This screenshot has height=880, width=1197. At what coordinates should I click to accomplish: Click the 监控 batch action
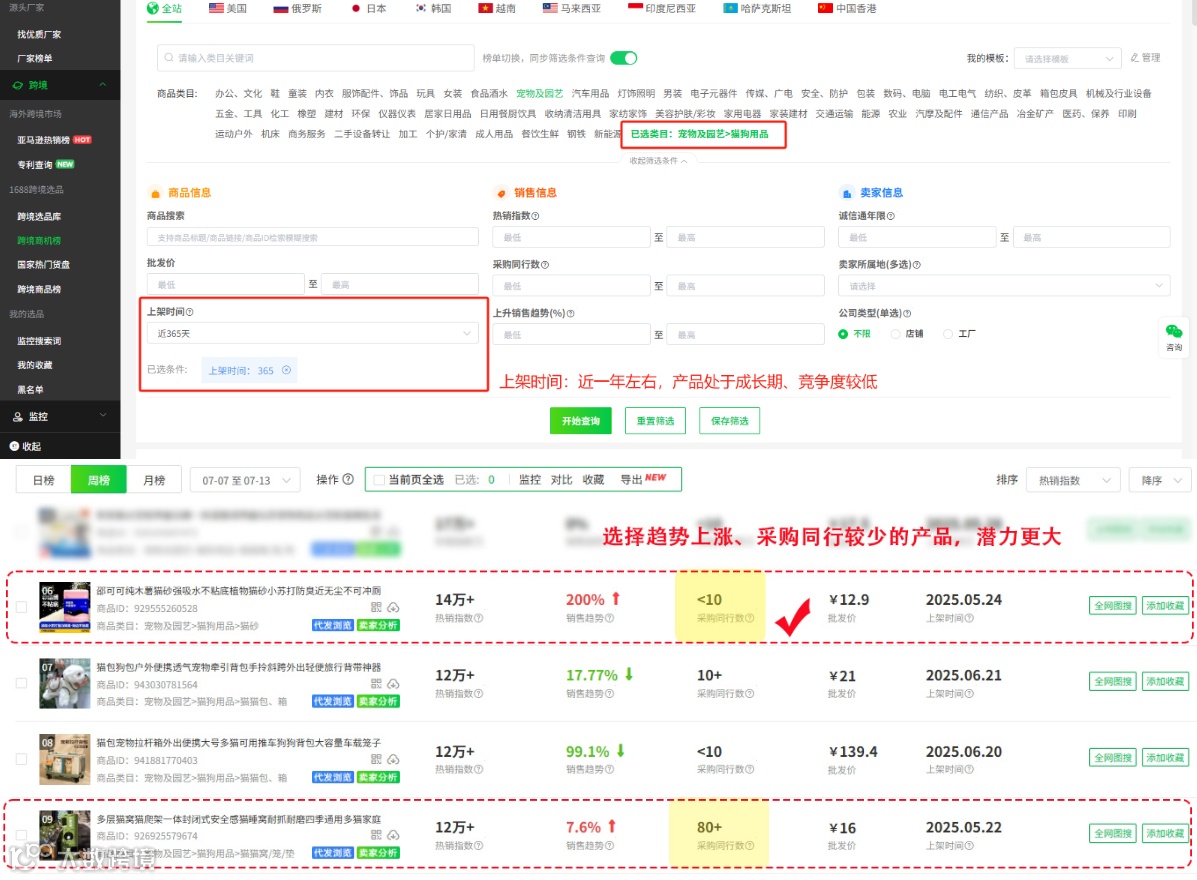tap(530, 479)
